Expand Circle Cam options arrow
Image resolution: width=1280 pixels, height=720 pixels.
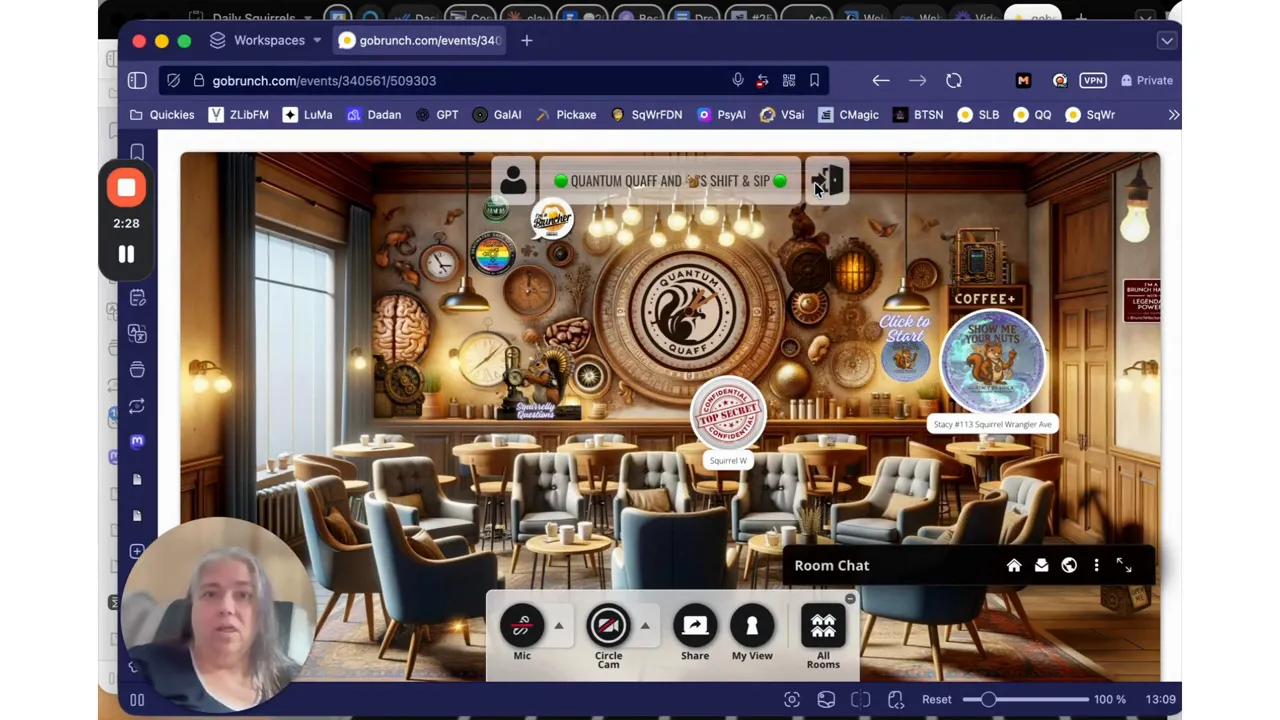(x=645, y=626)
